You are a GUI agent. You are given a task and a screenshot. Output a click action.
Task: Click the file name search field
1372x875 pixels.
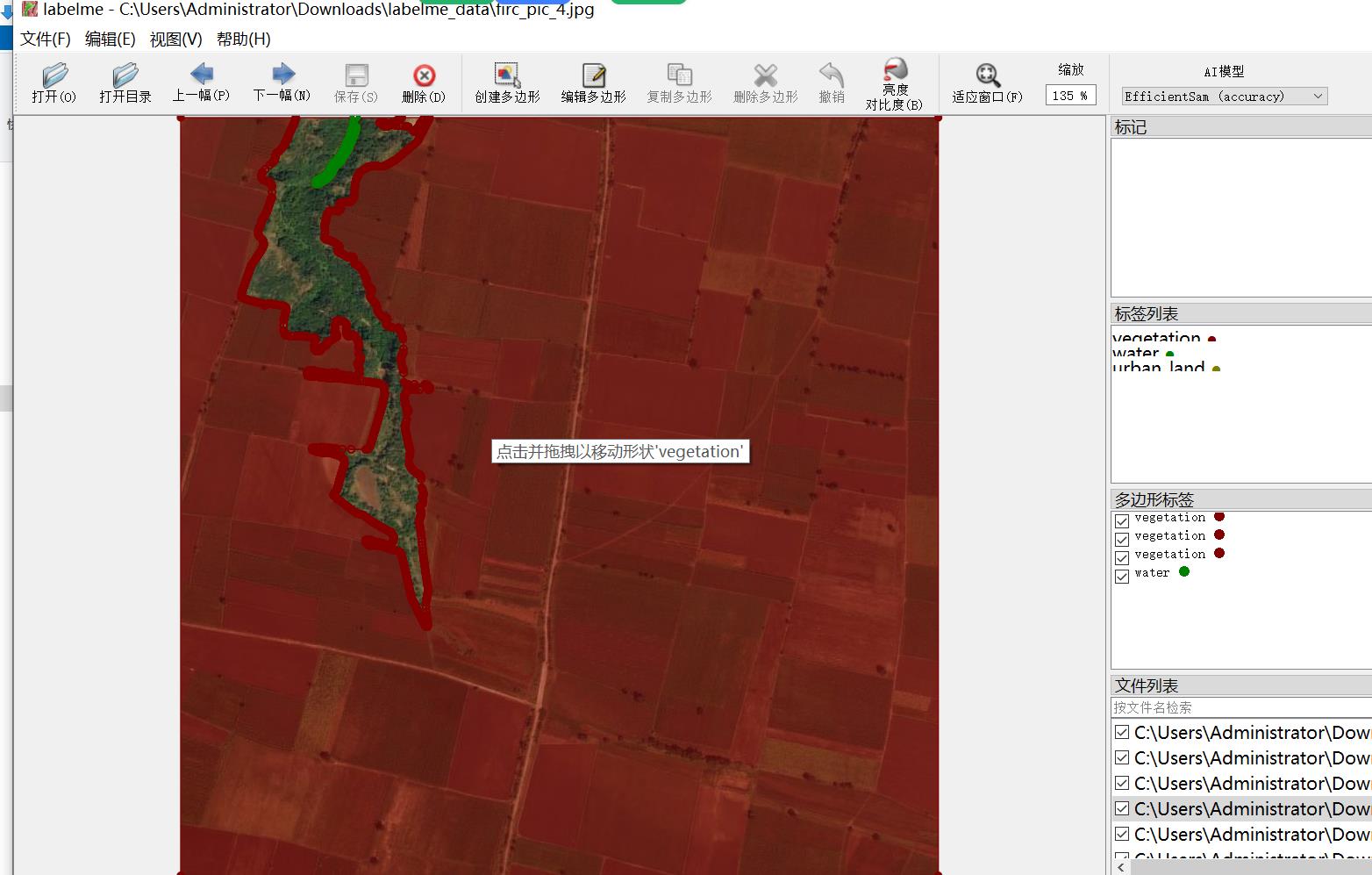tap(1242, 707)
